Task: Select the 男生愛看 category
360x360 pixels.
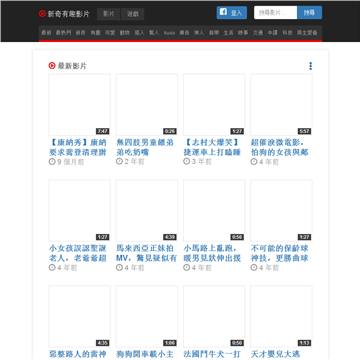Action: pos(307,33)
